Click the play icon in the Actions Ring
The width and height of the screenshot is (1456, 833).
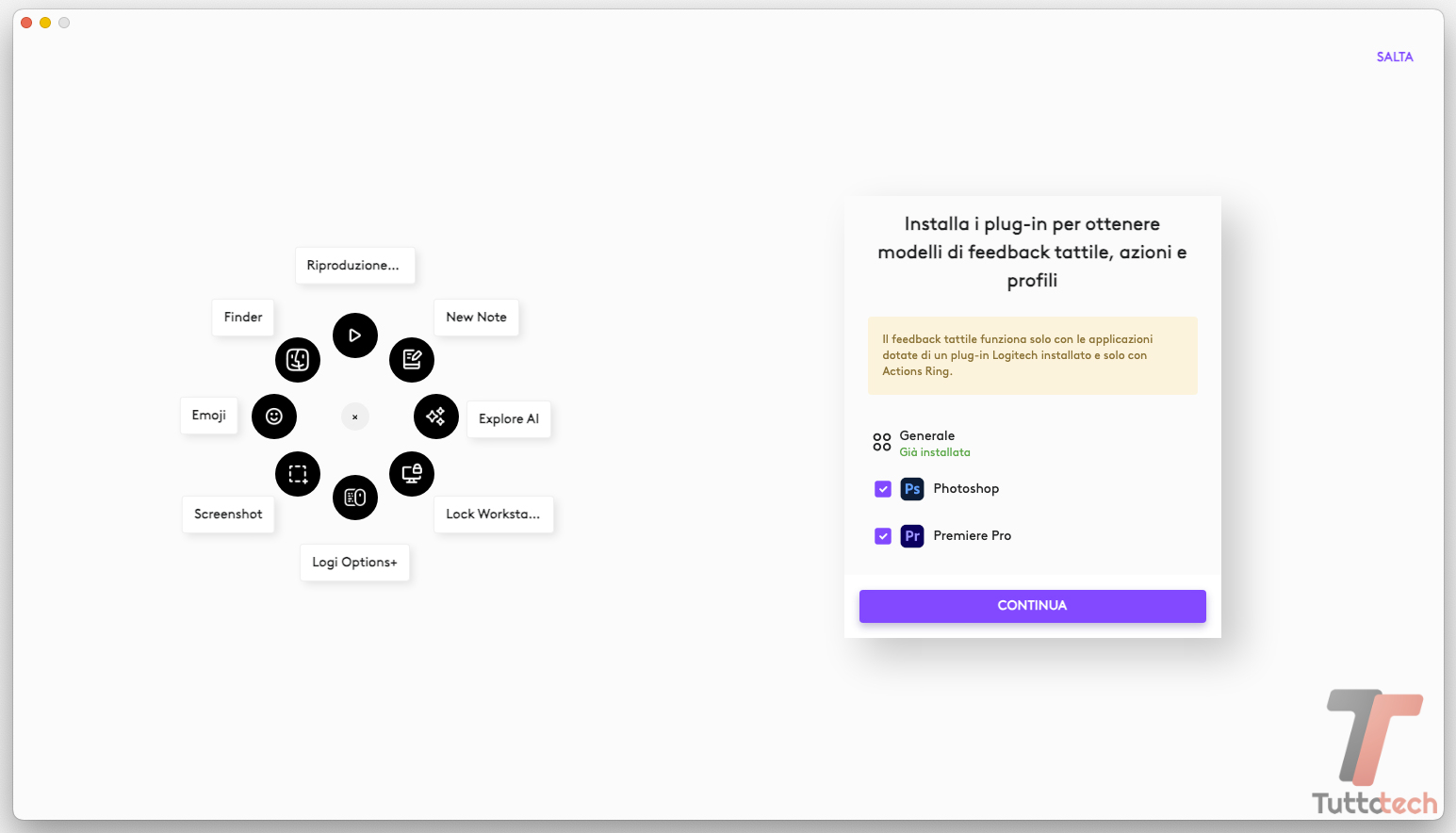355,335
